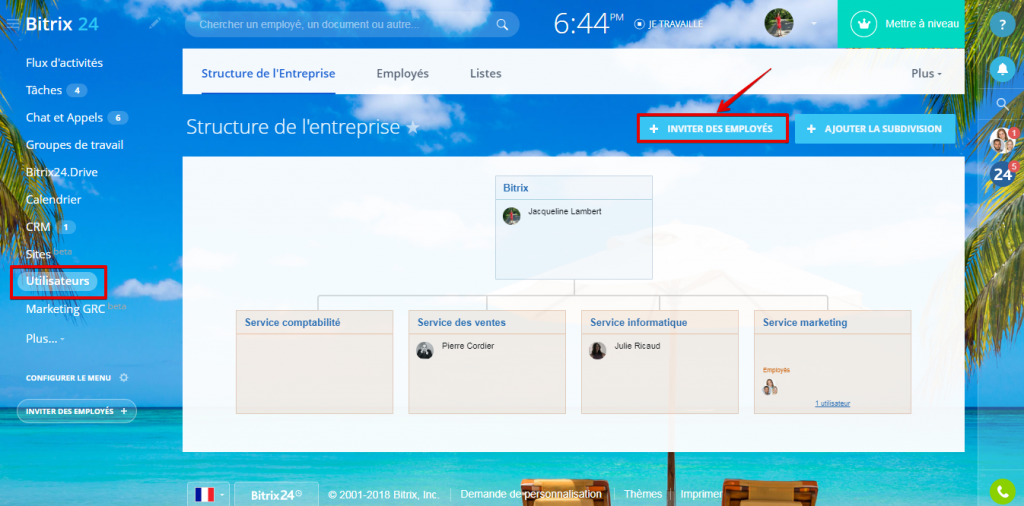
Task: Switch to the Employés tab
Action: tap(402, 73)
